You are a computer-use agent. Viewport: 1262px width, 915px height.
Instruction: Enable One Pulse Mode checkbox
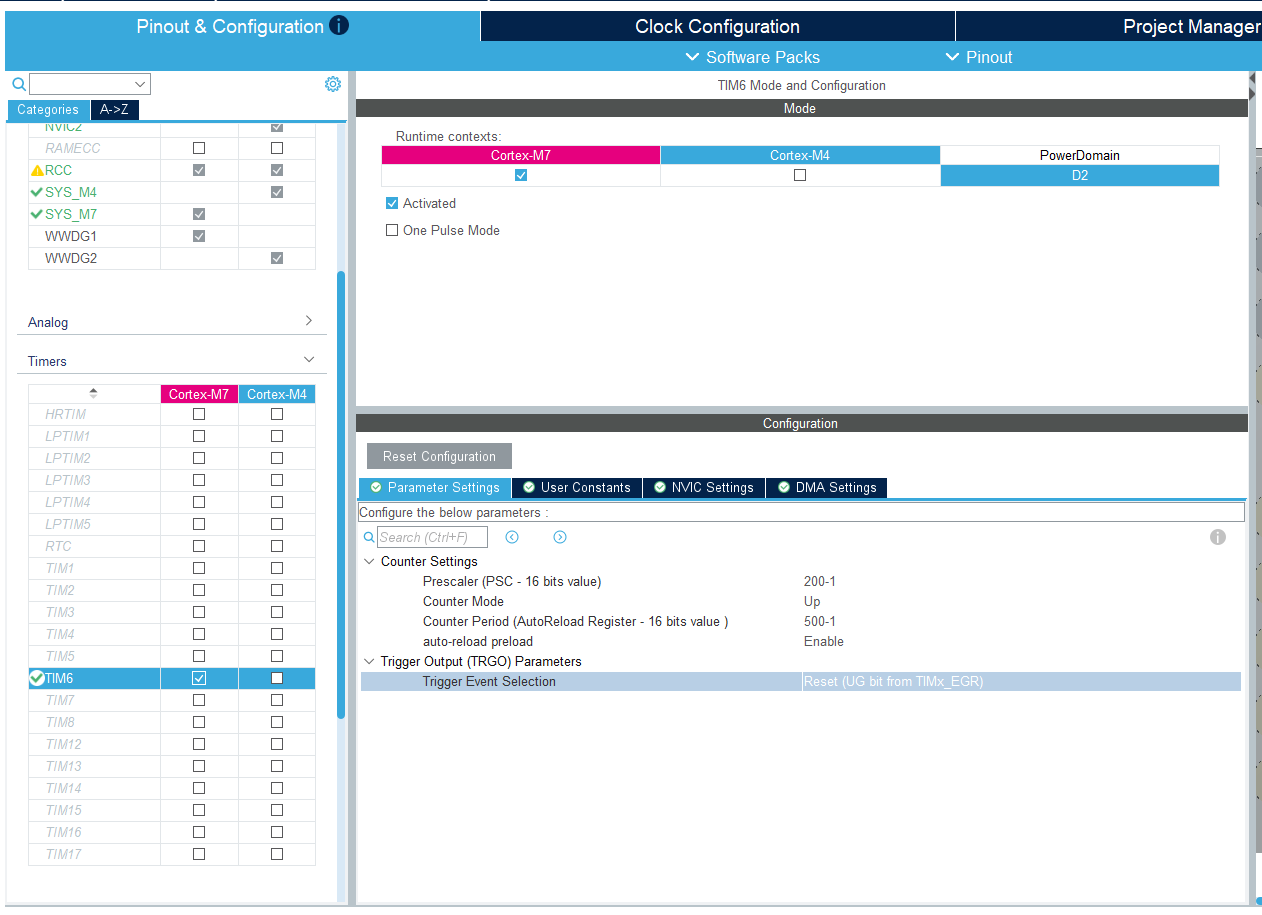point(392,230)
